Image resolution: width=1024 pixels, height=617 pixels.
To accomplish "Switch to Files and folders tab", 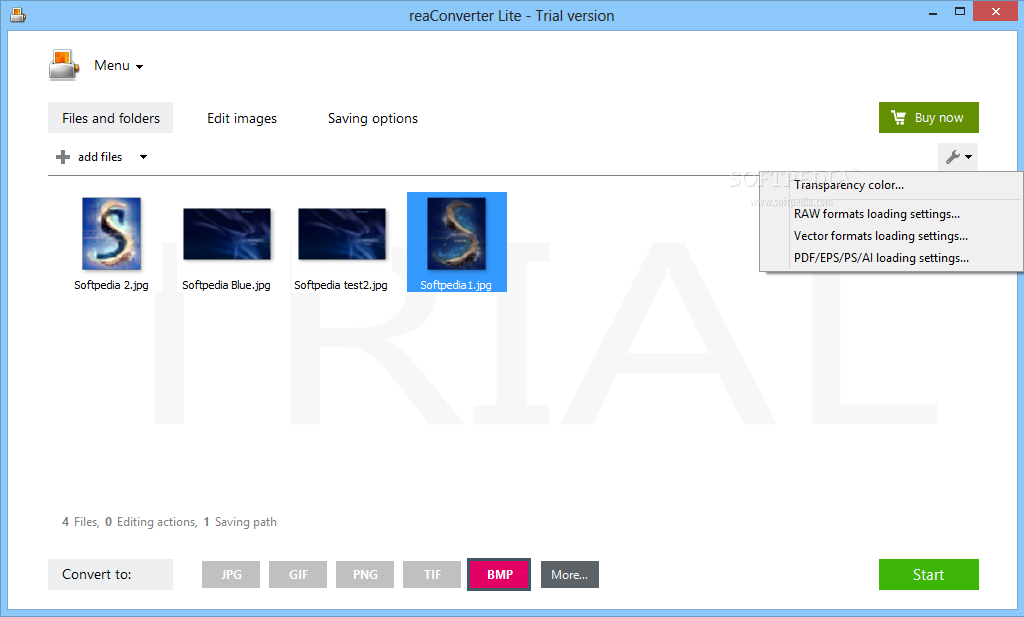I will [x=110, y=118].
